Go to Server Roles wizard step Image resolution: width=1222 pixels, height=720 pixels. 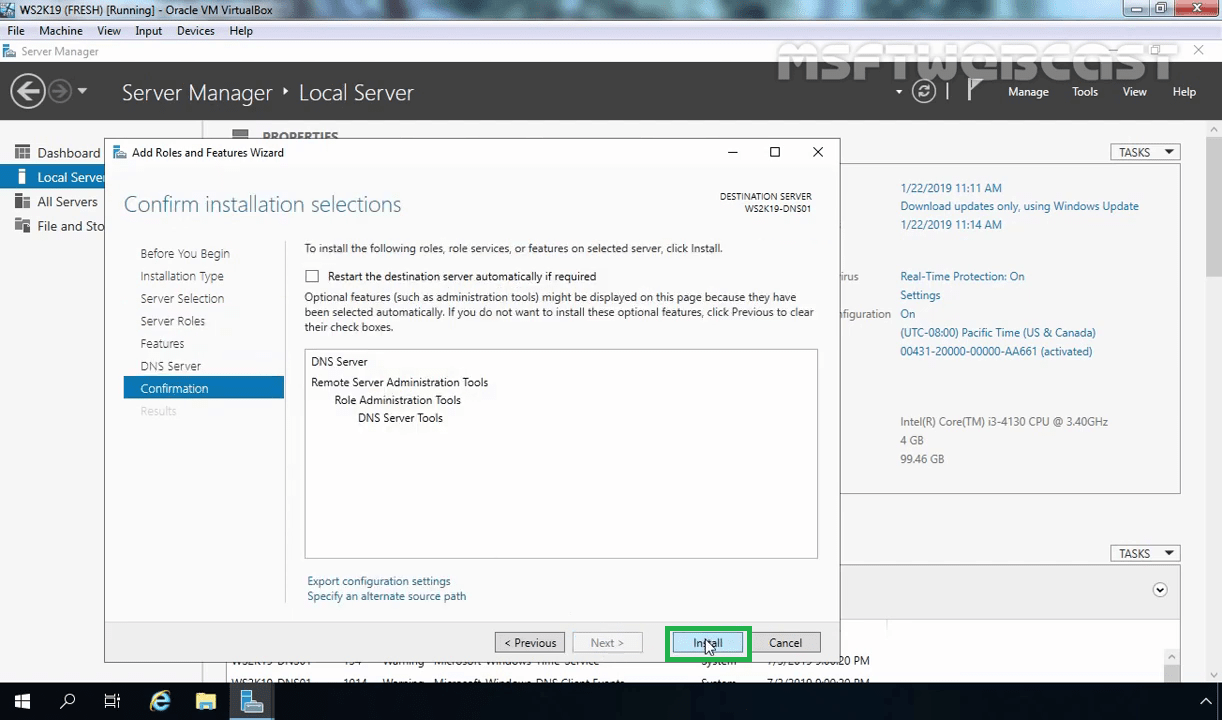pos(173,321)
